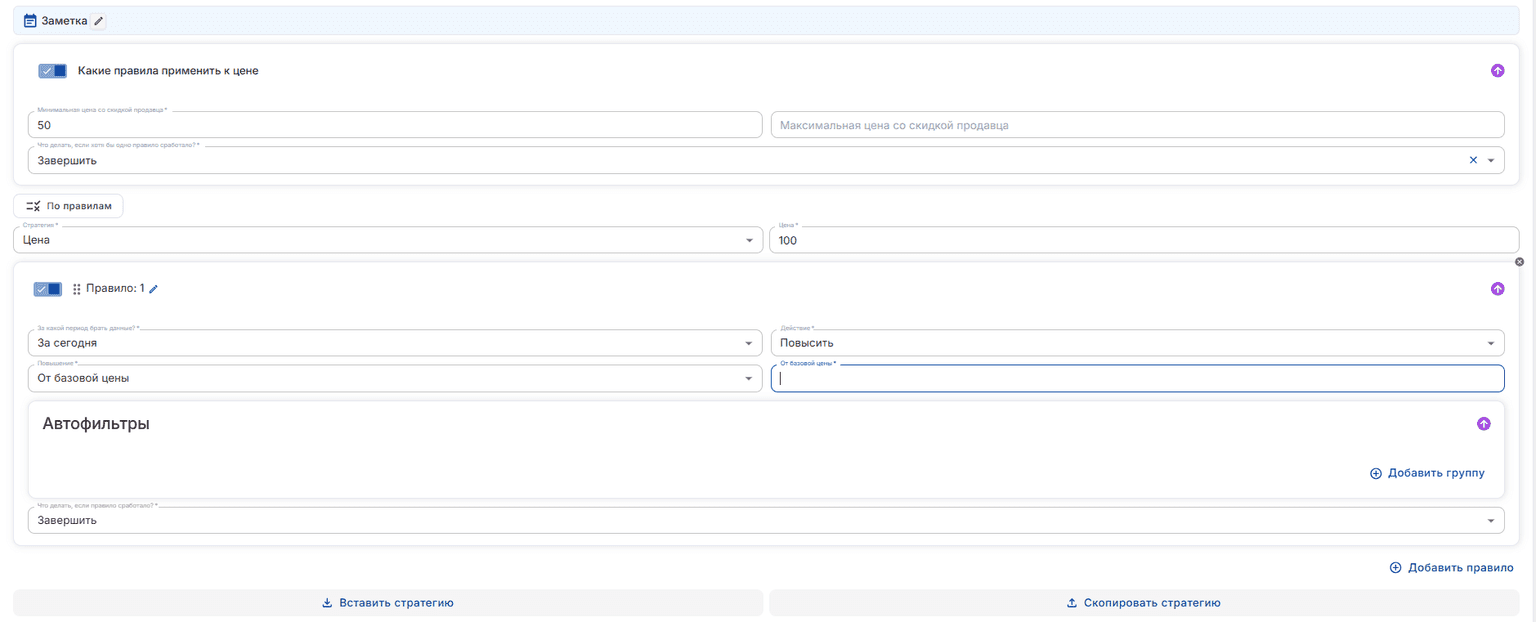
Task: Collapse Автофильтры with the purple arrow icon
Action: point(1484,424)
